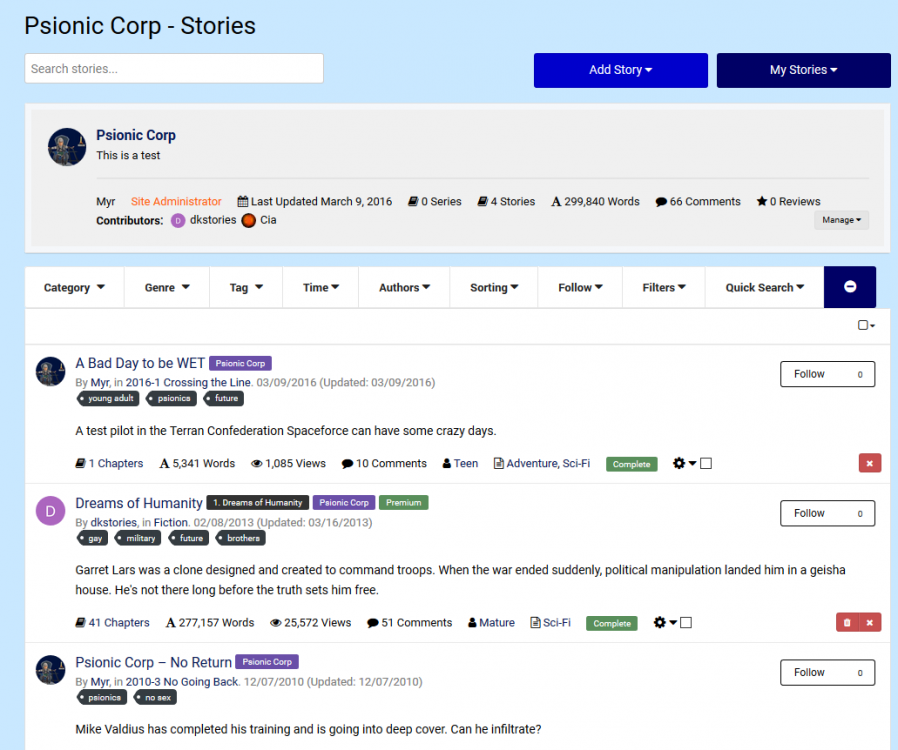
Task: Click the dark minus circle filter button
Action: tap(849, 287)
